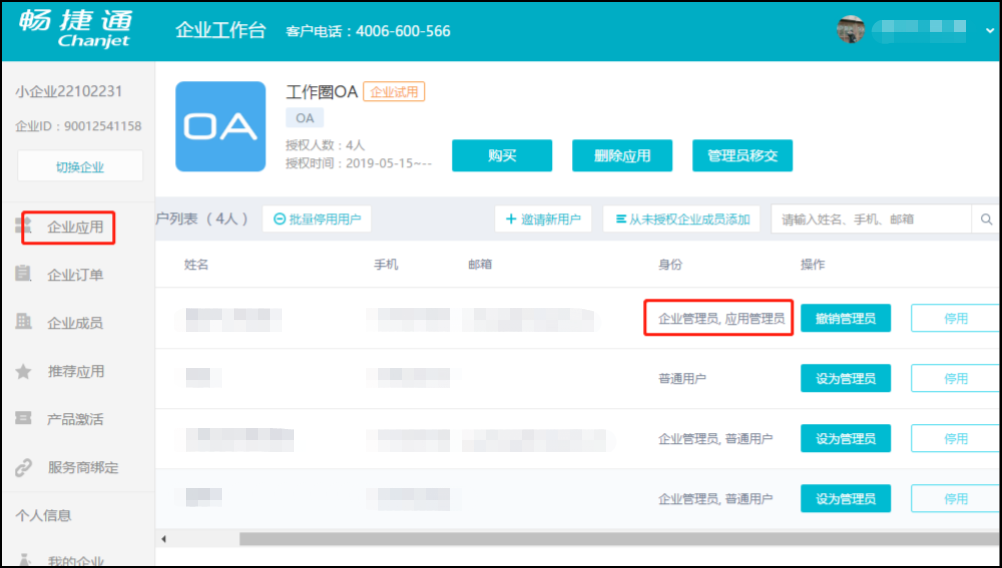This screenshot has width=1002, height=568.
Task: Click the 邮箱 column header
Action: [x=480, y=265]
